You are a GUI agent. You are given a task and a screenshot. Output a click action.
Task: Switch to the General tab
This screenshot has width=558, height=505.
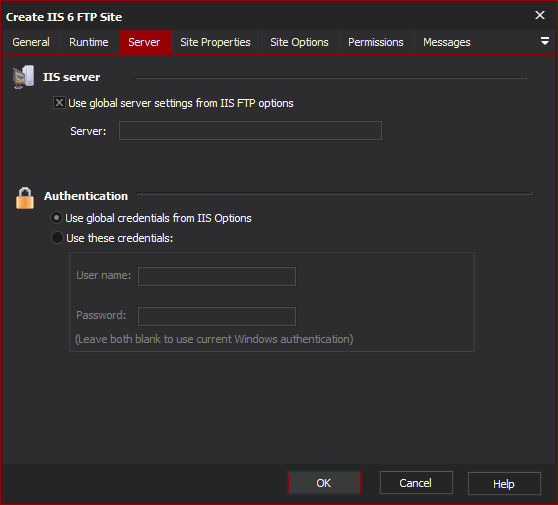coord(31,42)
